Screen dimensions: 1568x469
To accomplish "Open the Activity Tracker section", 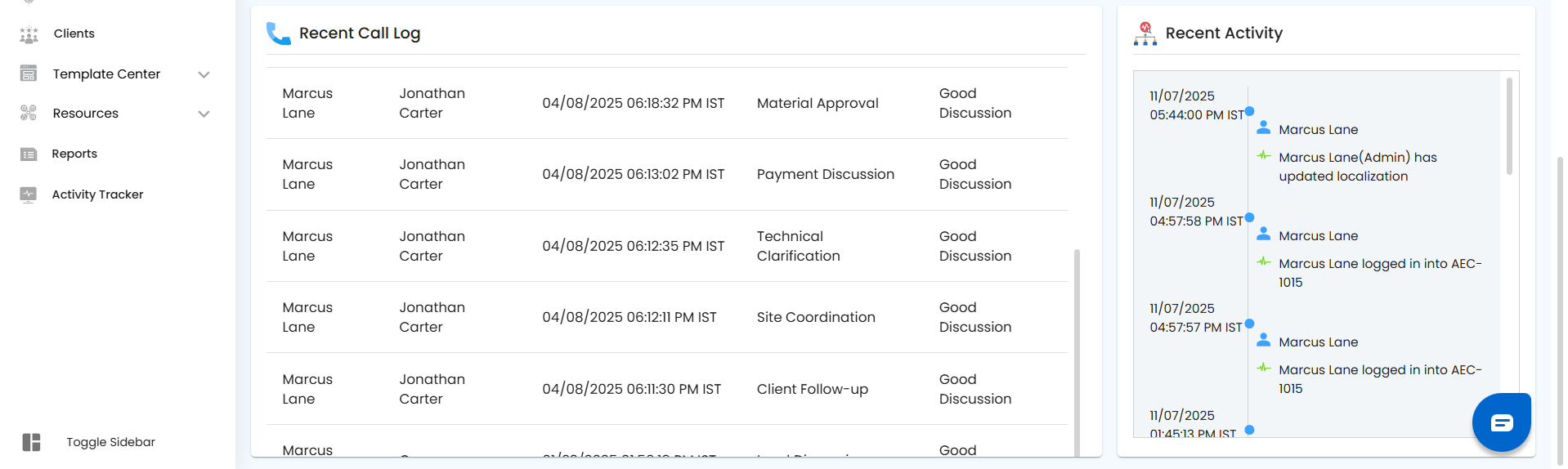I will (97, 194).
